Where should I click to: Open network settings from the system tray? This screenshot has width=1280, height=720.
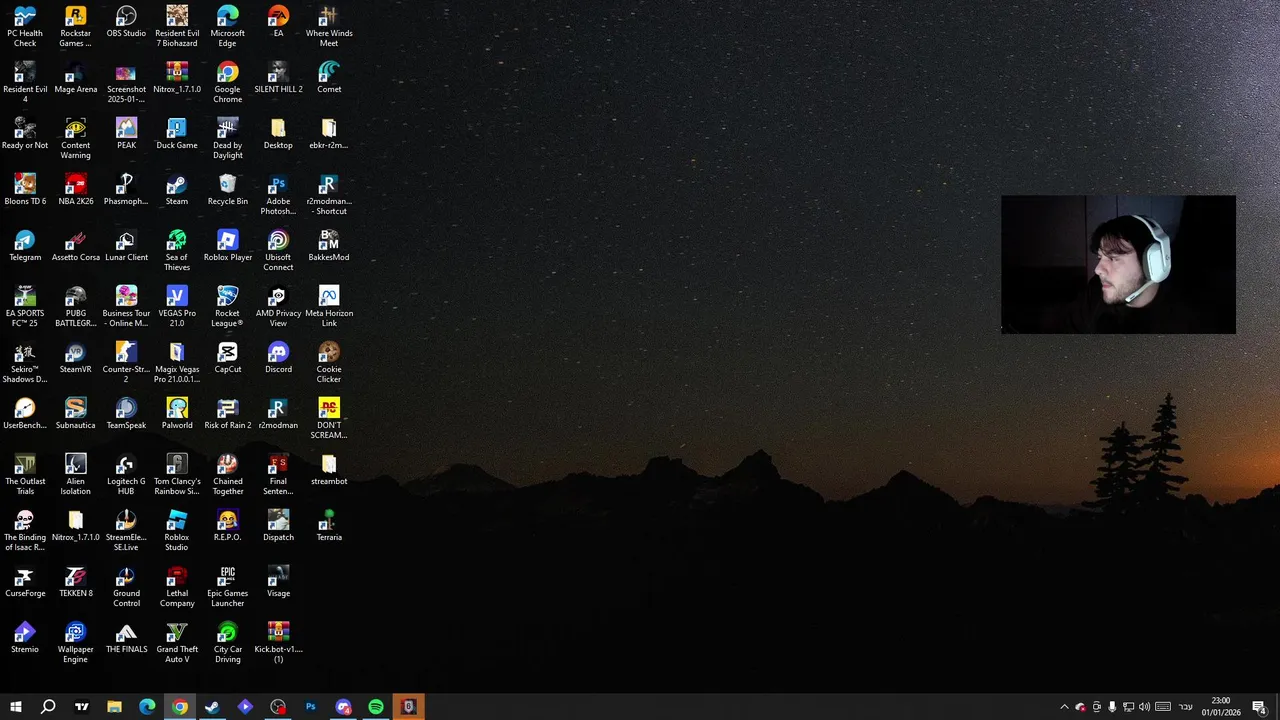coord(1128,707)
